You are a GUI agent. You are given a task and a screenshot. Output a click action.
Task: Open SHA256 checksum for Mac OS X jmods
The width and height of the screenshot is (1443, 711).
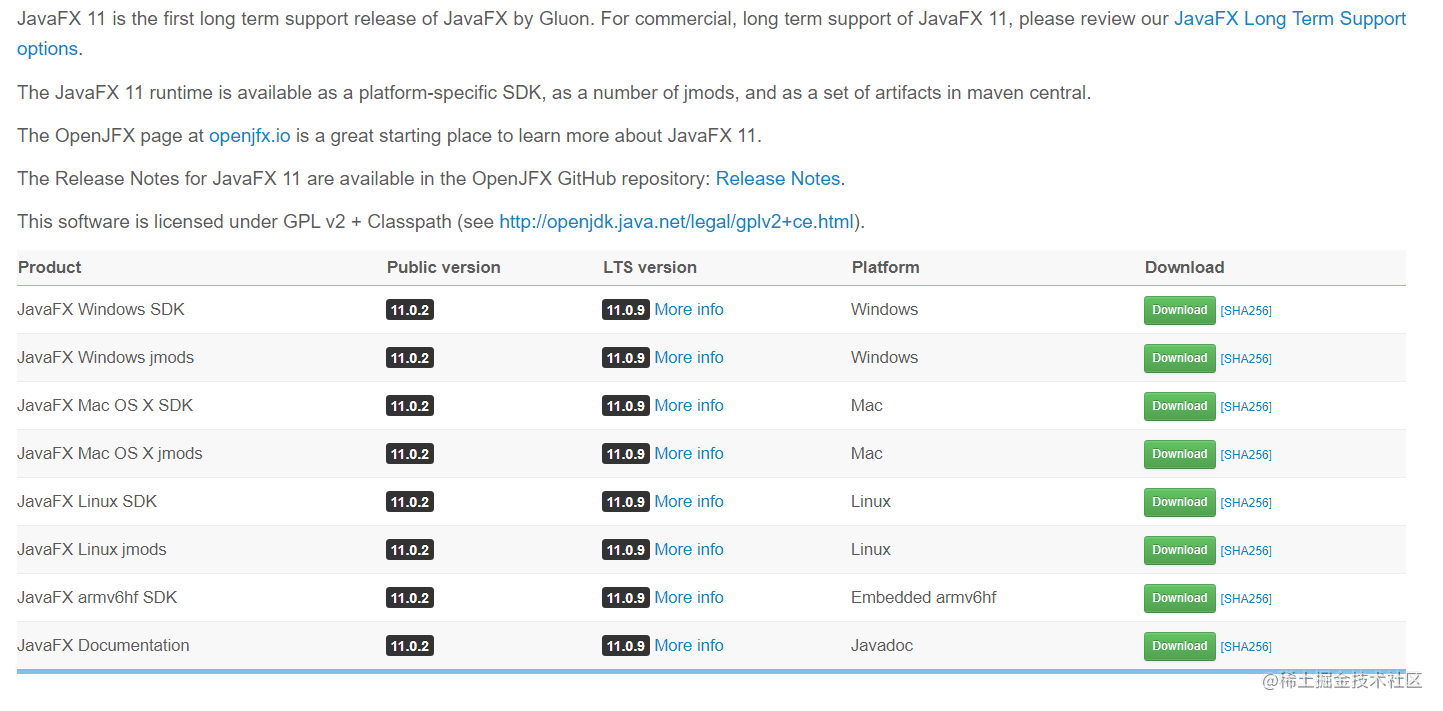1246,454
